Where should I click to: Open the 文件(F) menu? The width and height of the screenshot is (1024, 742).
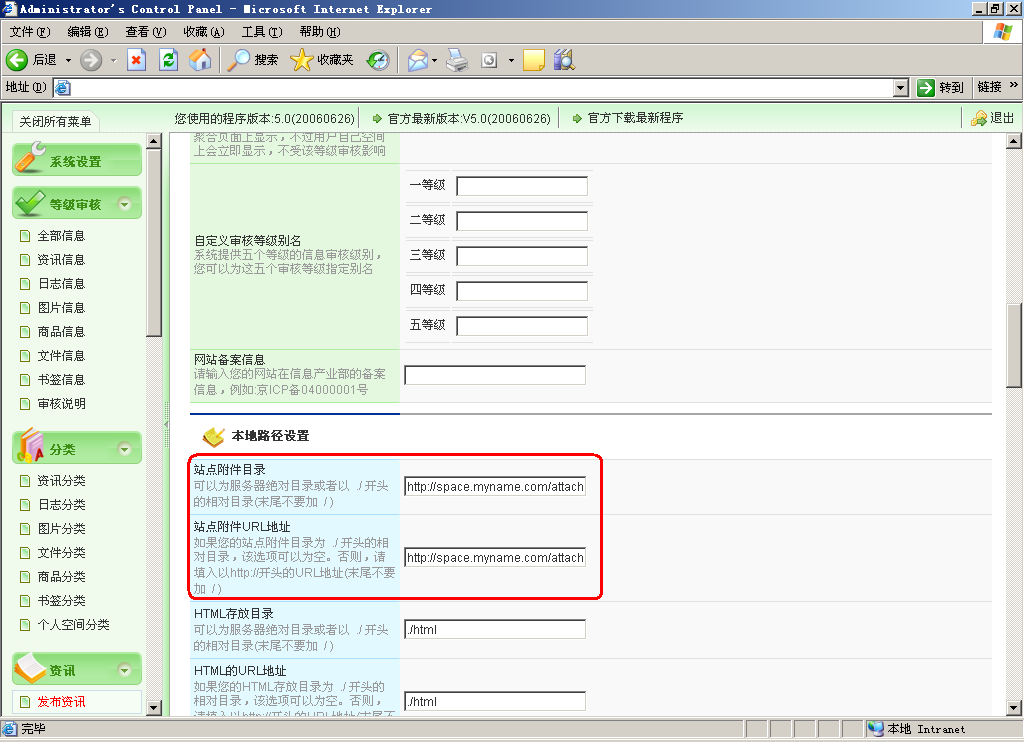pos(30,31)
